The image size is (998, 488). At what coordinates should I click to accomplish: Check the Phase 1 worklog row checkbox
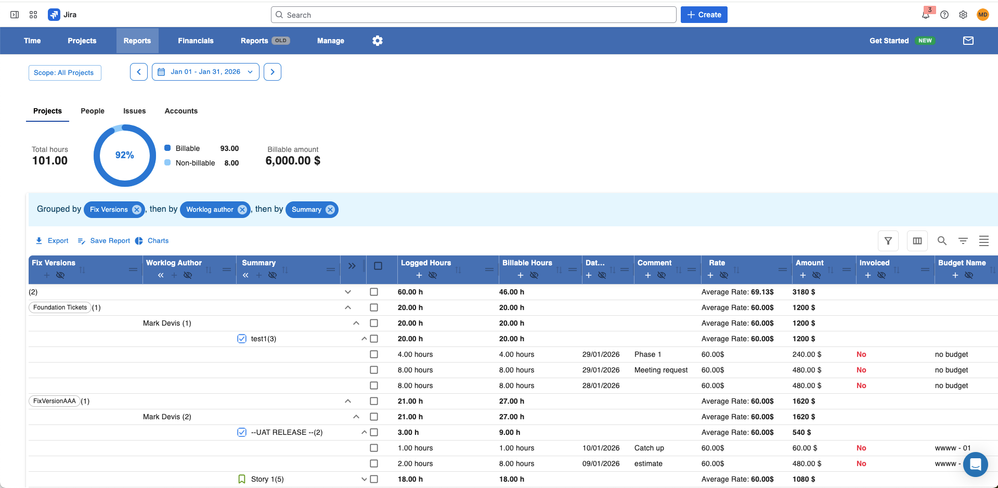pyautogui.click(x=374, y=354)
